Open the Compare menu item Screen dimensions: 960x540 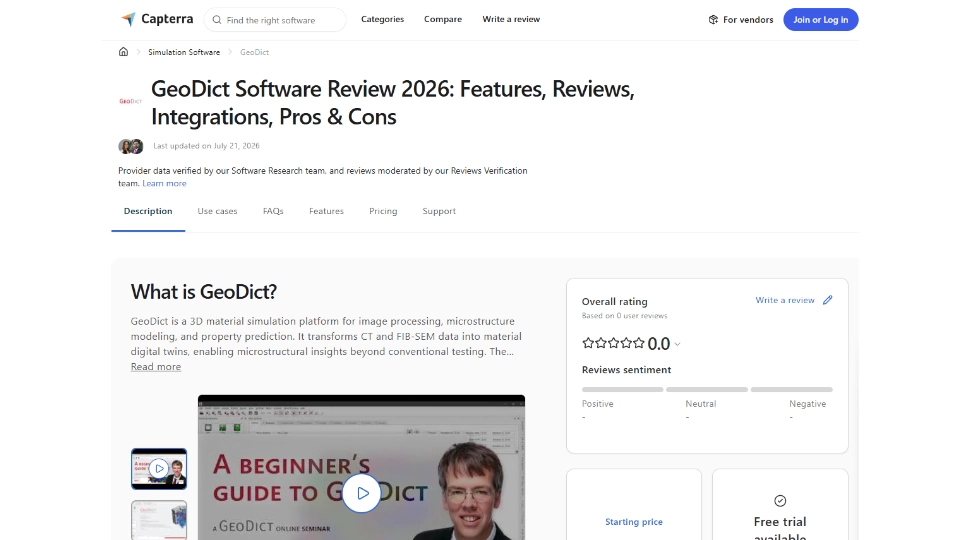click(x=443, y=19)
